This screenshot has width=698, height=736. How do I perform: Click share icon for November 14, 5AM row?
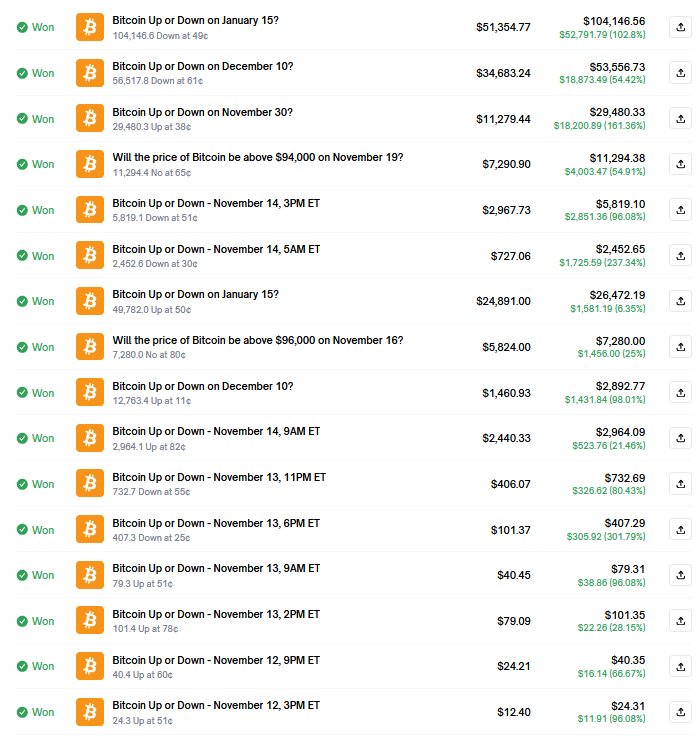[680, 255]
